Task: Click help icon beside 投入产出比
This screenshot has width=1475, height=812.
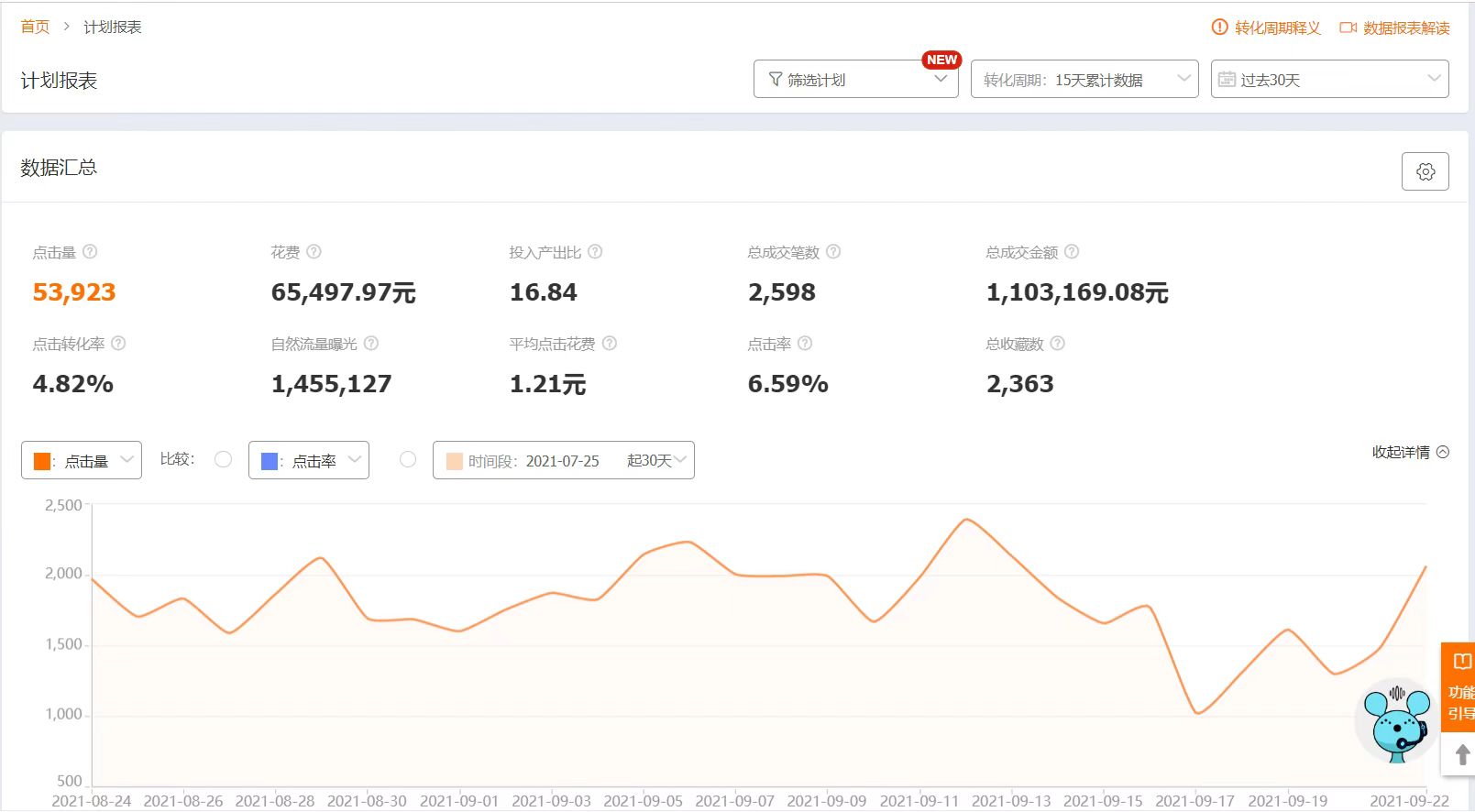Action: [595, 251]
